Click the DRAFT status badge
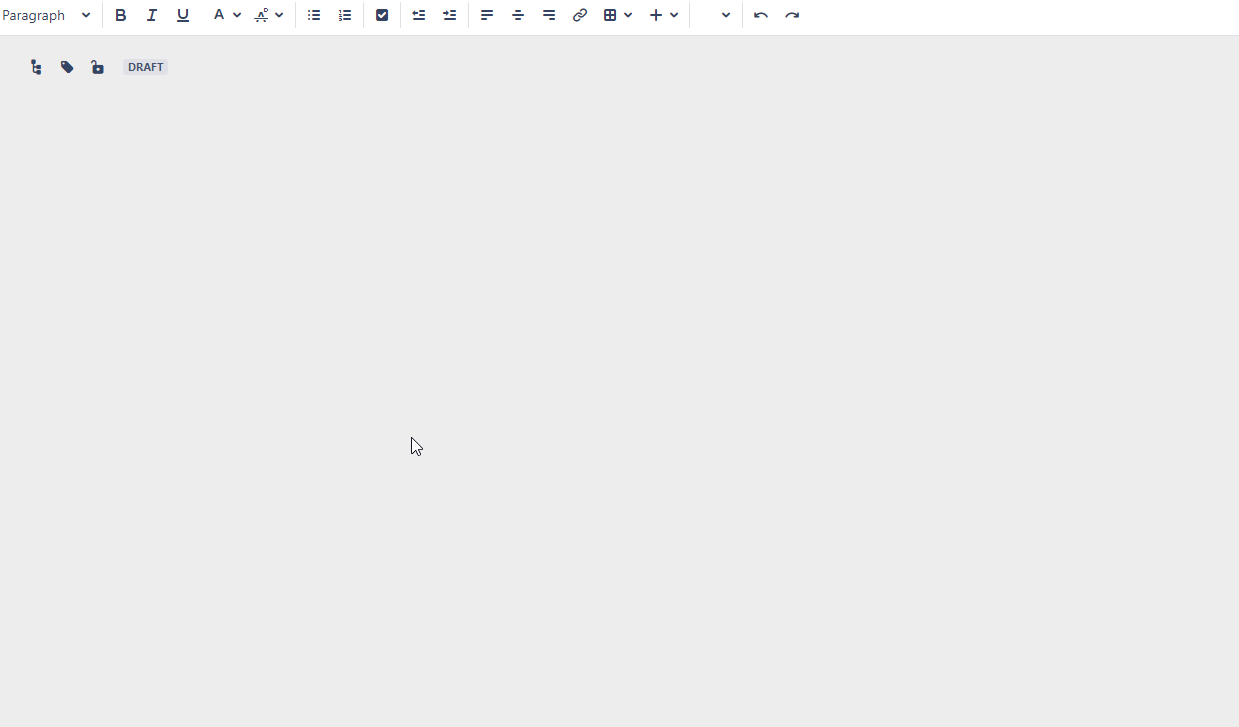 coord(146,67)
